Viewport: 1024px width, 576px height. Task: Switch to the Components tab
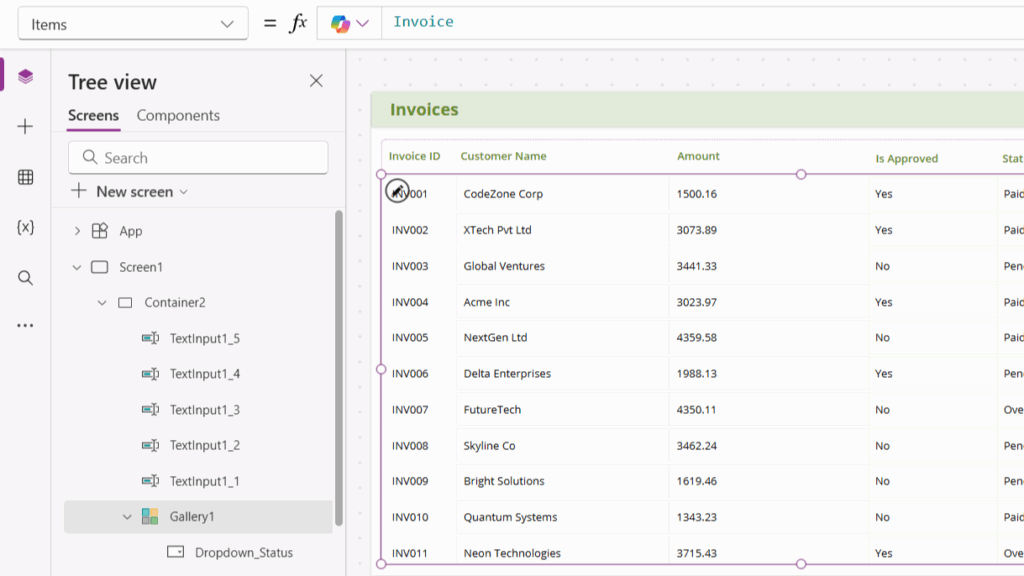point(178,116)
